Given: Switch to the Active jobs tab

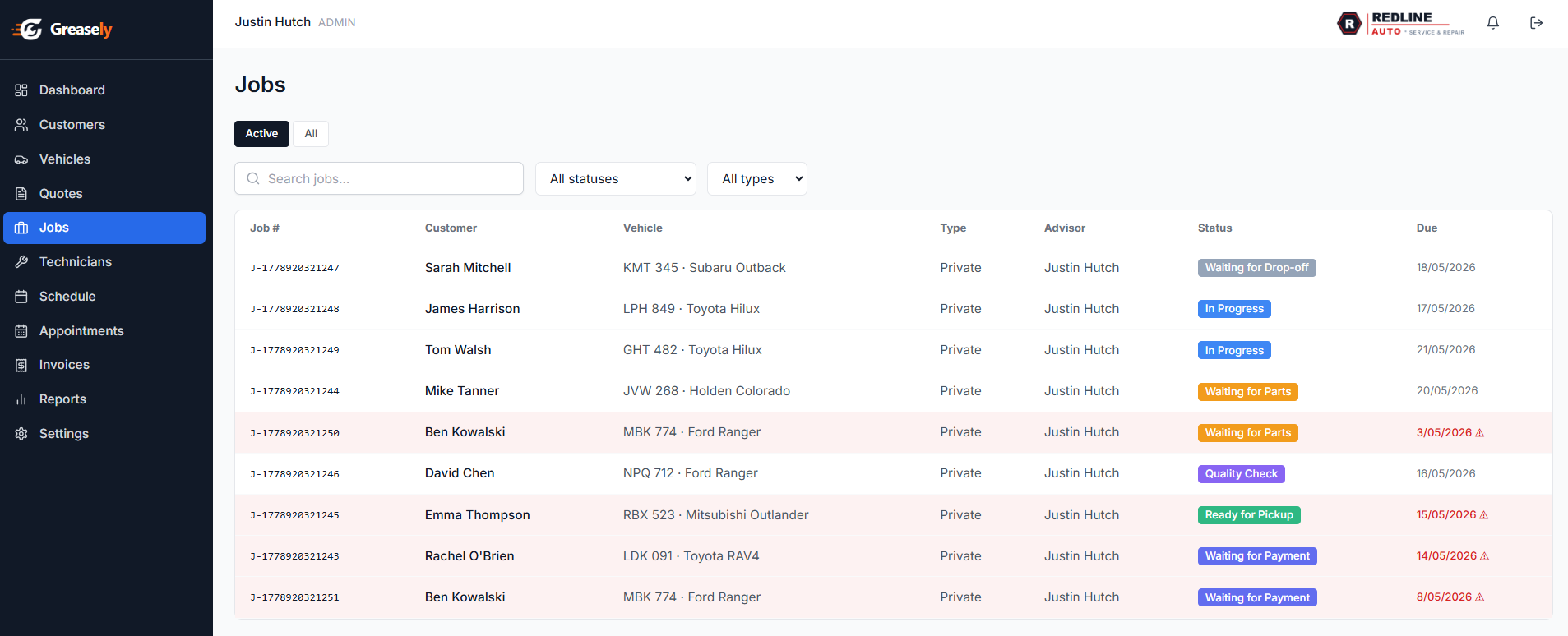Looking at the screenshot, I should pos(261,134).
